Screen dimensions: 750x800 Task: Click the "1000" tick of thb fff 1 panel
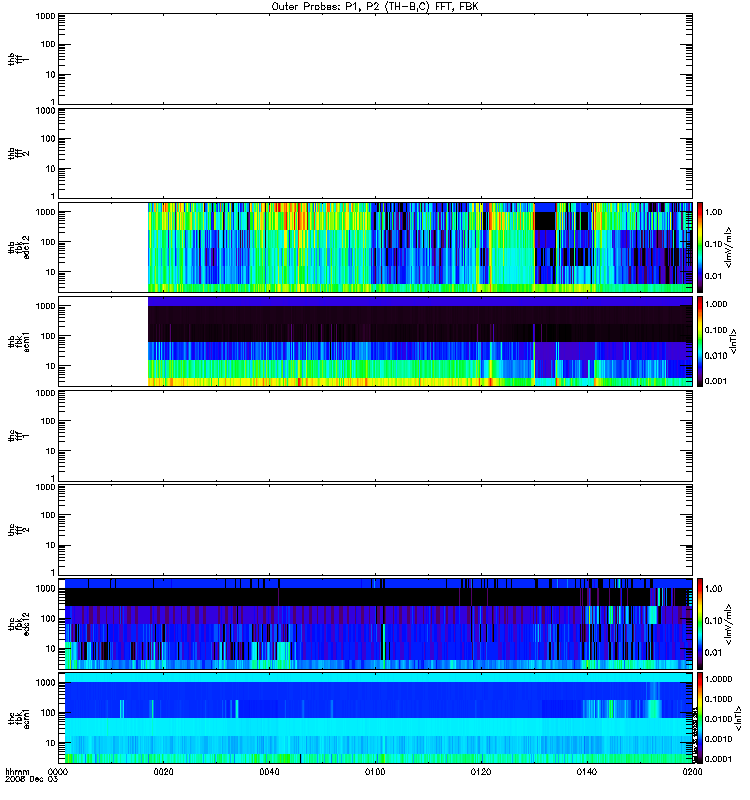pyautogui.click(x=45, y=16)
